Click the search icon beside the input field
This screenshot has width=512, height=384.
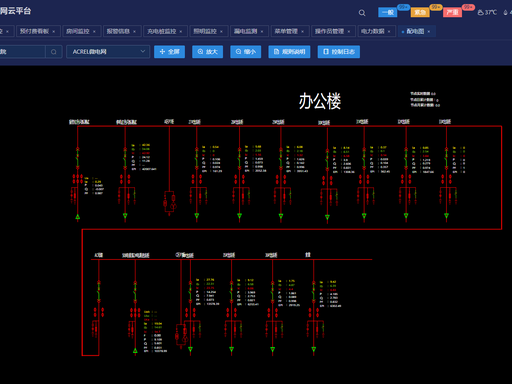(x=54, y=52)
